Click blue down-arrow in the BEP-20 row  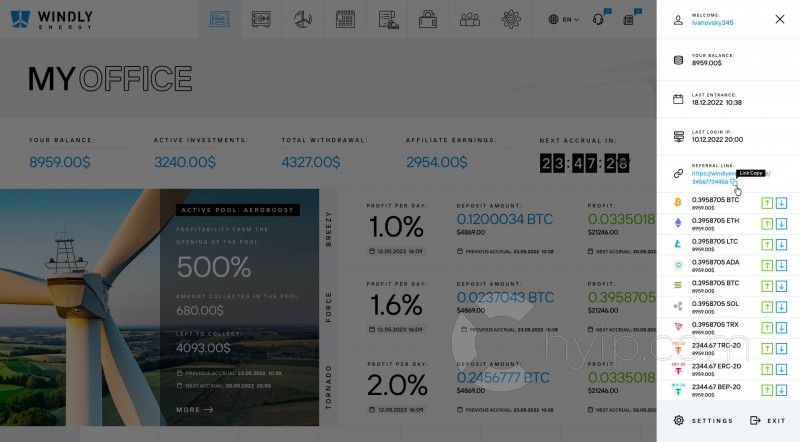coord(781,390)
